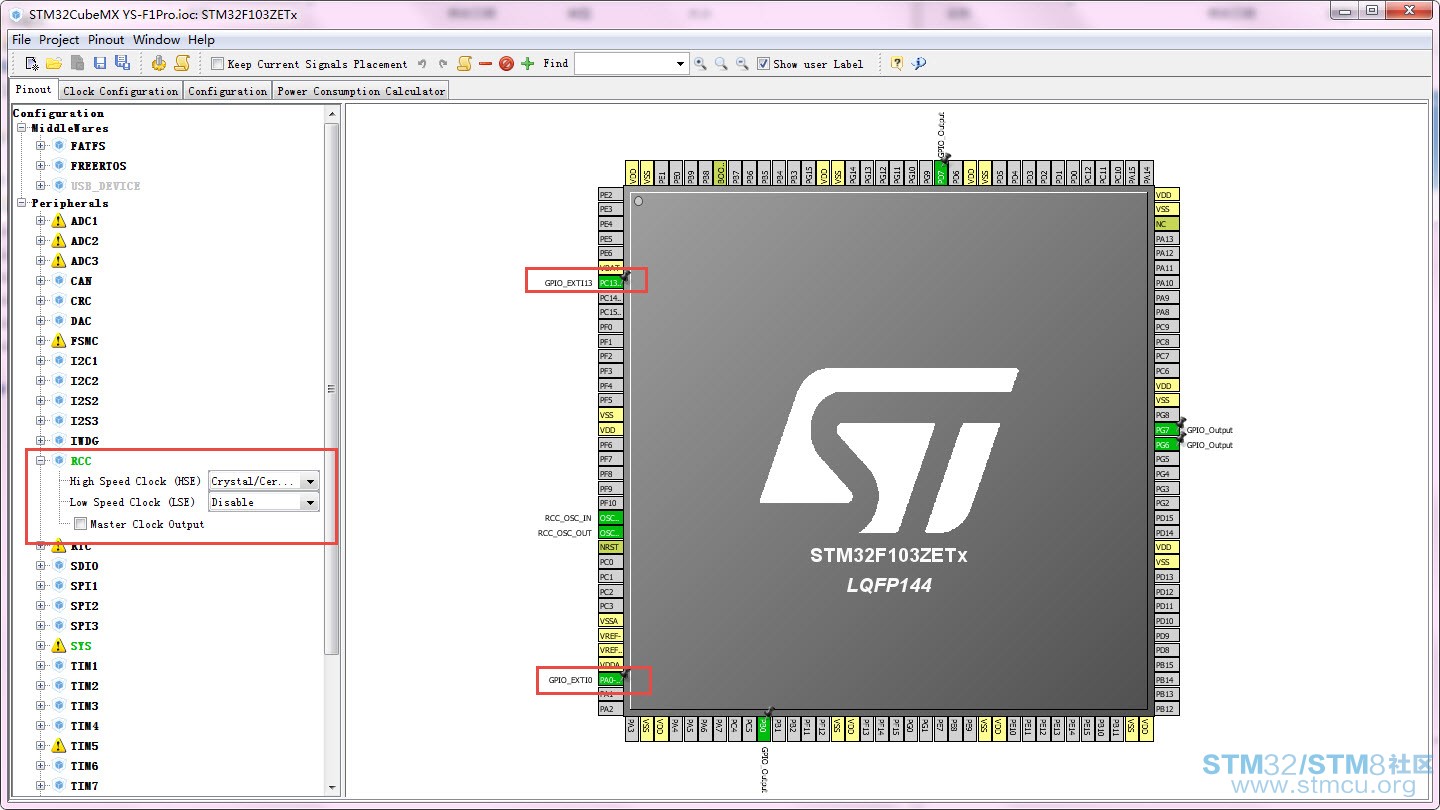Image resolution: width=1440 pixels, height=810 pixels.
Task: Click the Find input field
Action: pos(625,64)
